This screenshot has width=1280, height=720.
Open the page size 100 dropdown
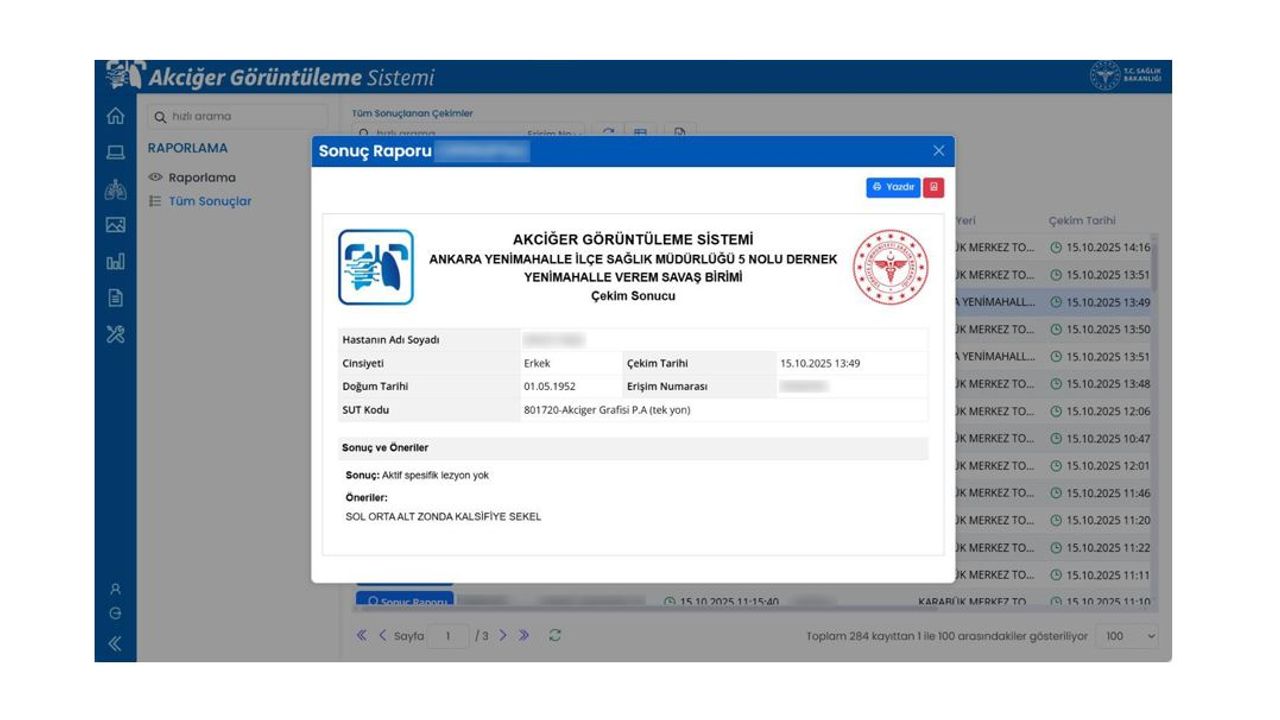[1127, 636]
